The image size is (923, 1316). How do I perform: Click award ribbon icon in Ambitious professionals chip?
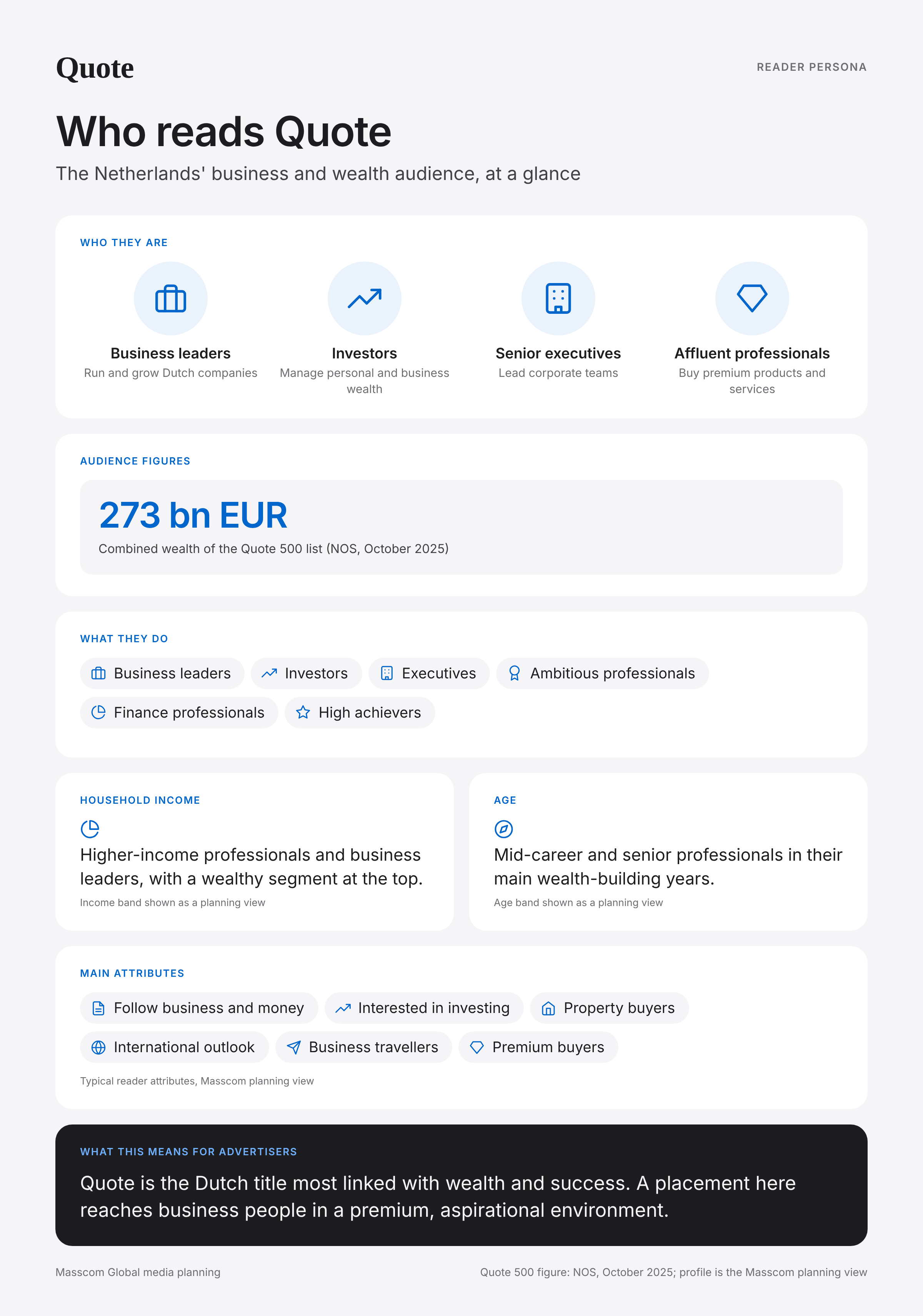point(515,673)
